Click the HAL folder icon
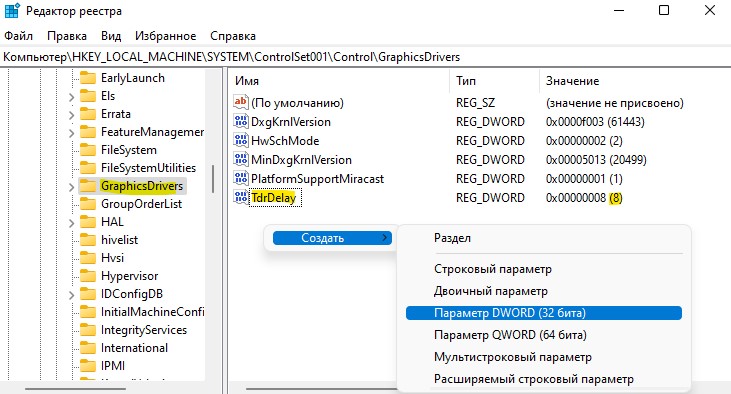 tap(88, 222)
